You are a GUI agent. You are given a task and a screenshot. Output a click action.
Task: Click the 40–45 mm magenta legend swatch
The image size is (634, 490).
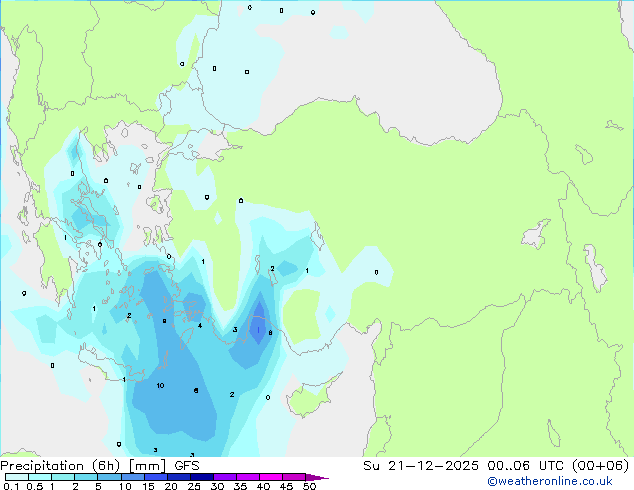click(x=271, y=477)
